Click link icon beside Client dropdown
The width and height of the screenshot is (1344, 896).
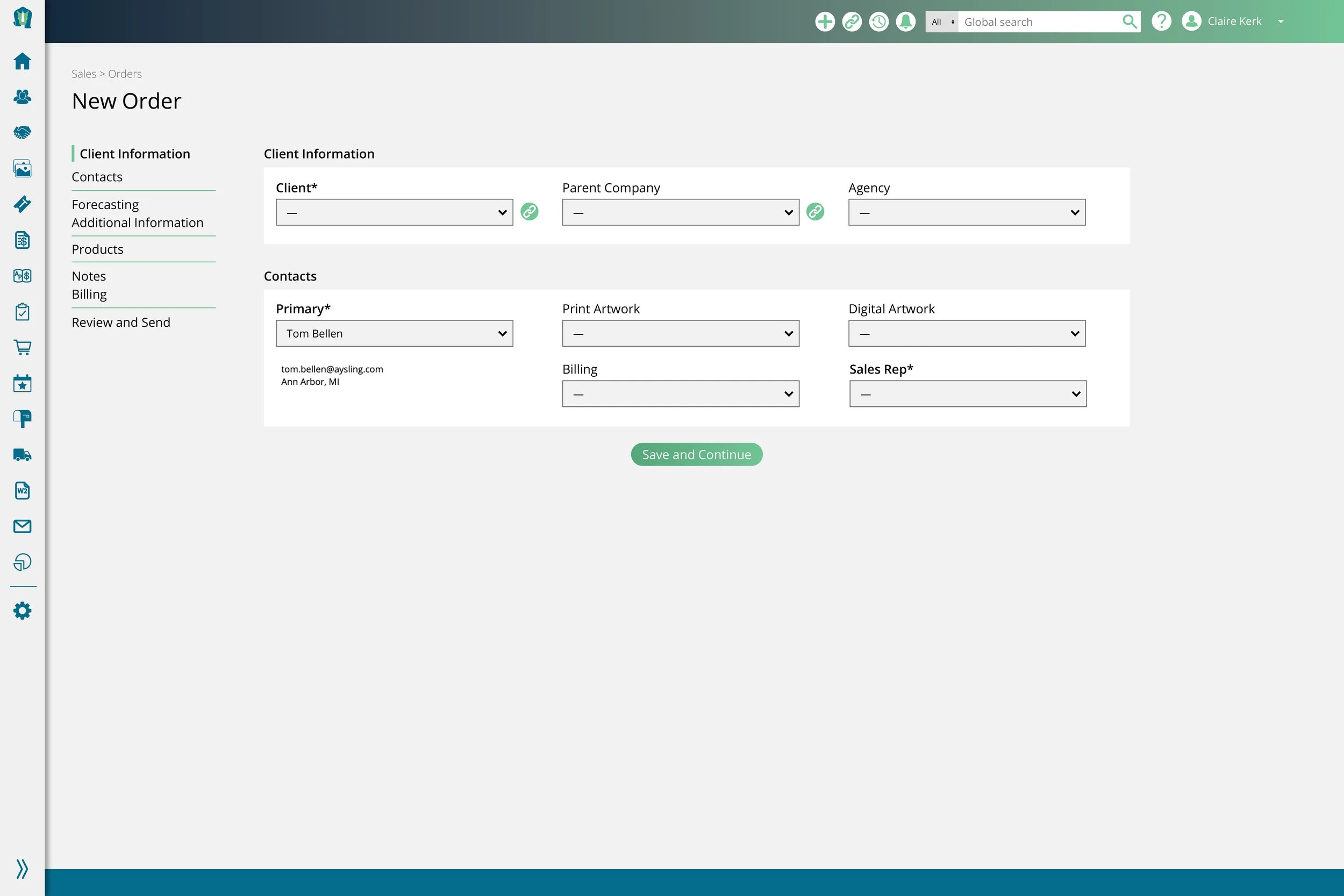point(529,212)
